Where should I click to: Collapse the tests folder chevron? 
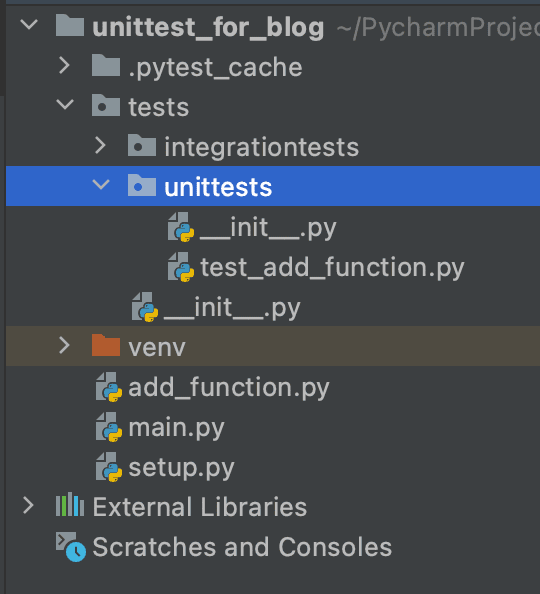point(65,105)
